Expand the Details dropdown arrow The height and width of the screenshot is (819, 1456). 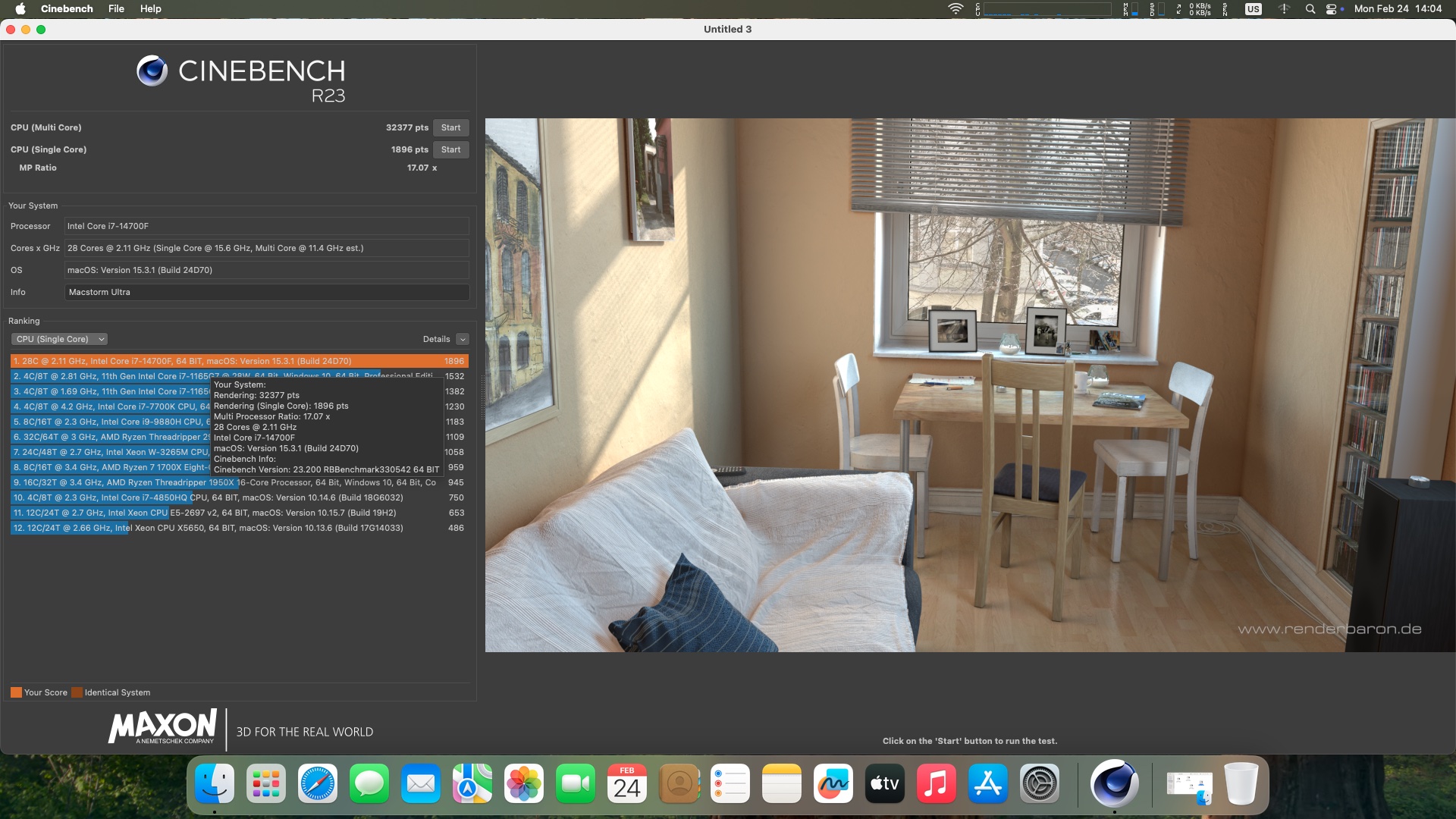pos(463,339)
